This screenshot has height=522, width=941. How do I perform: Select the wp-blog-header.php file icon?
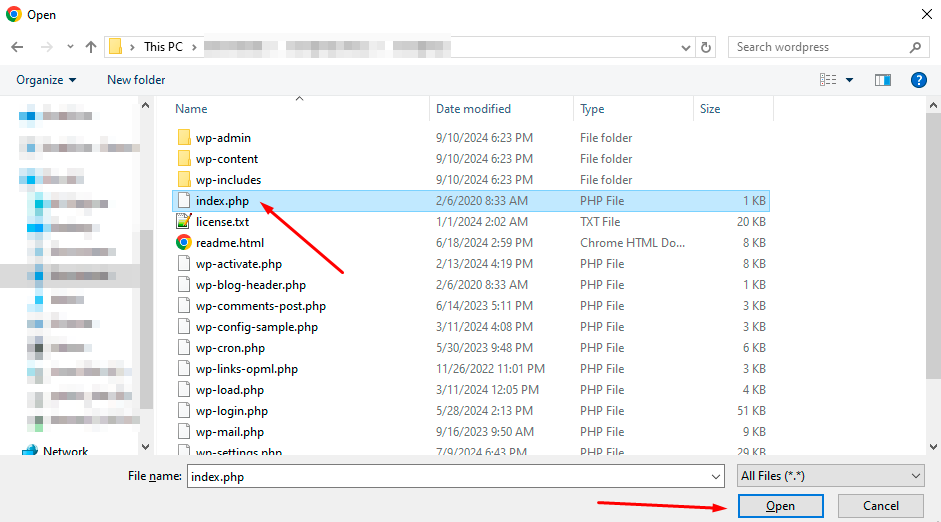coord(184,284)
